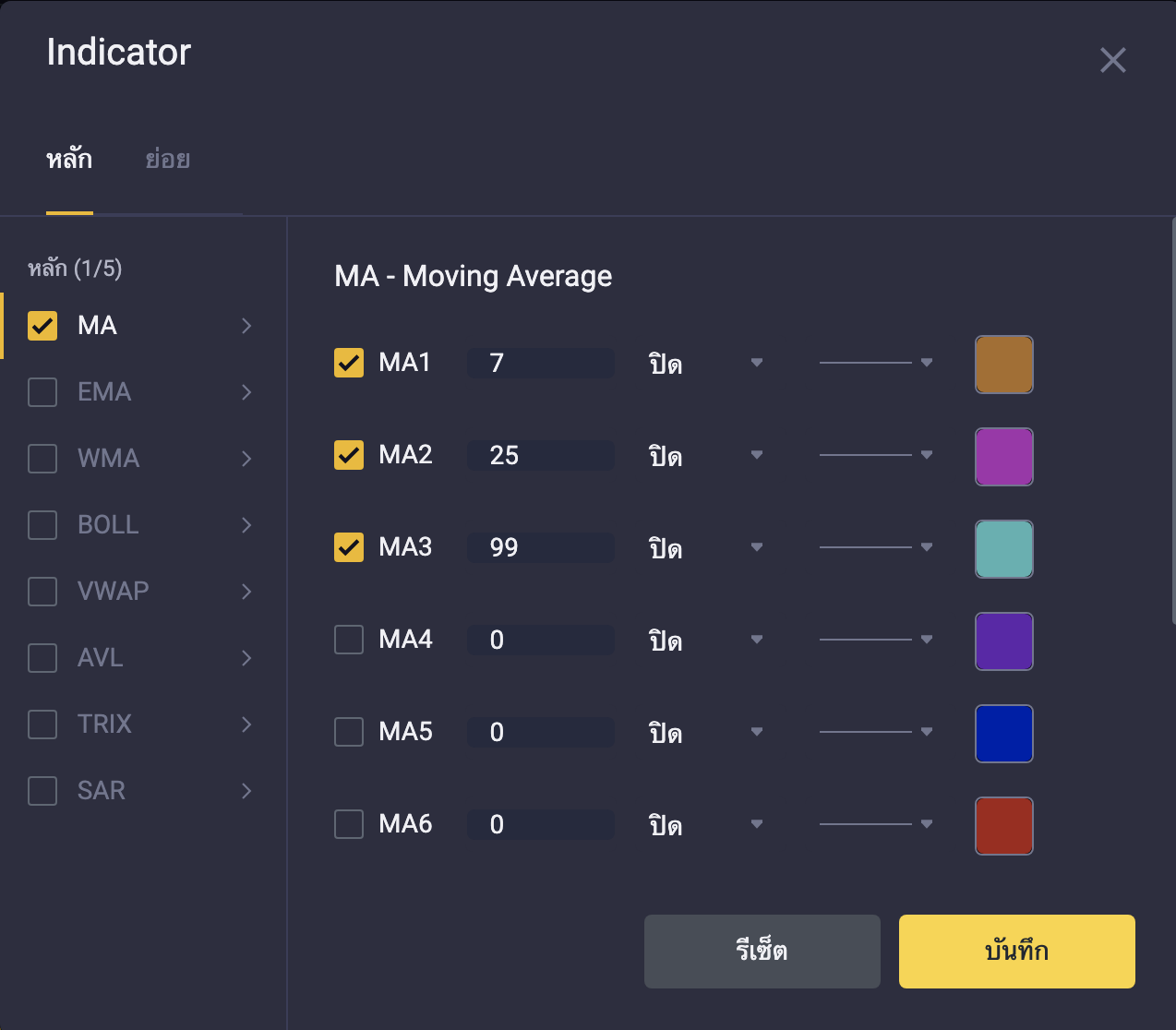Open AVL settings chevron
Image resolution: width=1176 pixels, height=1030 pixels.
246,658
